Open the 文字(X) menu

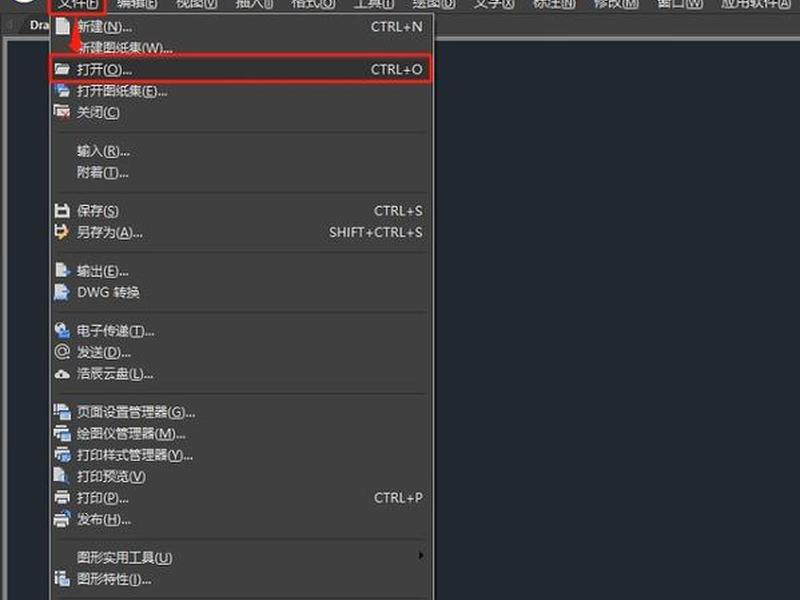494,4
